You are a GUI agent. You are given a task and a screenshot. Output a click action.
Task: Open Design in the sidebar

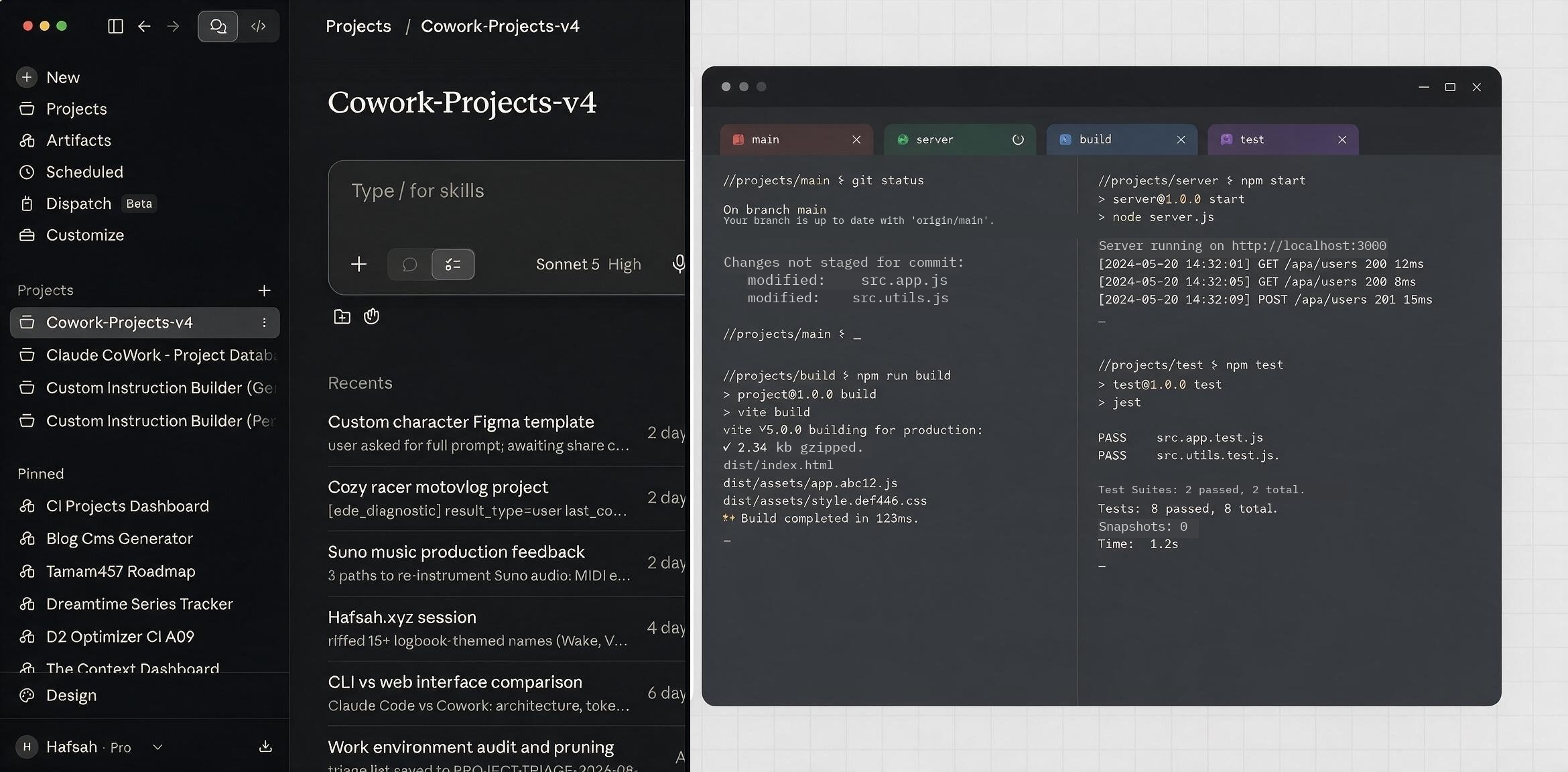coord(58,695)
